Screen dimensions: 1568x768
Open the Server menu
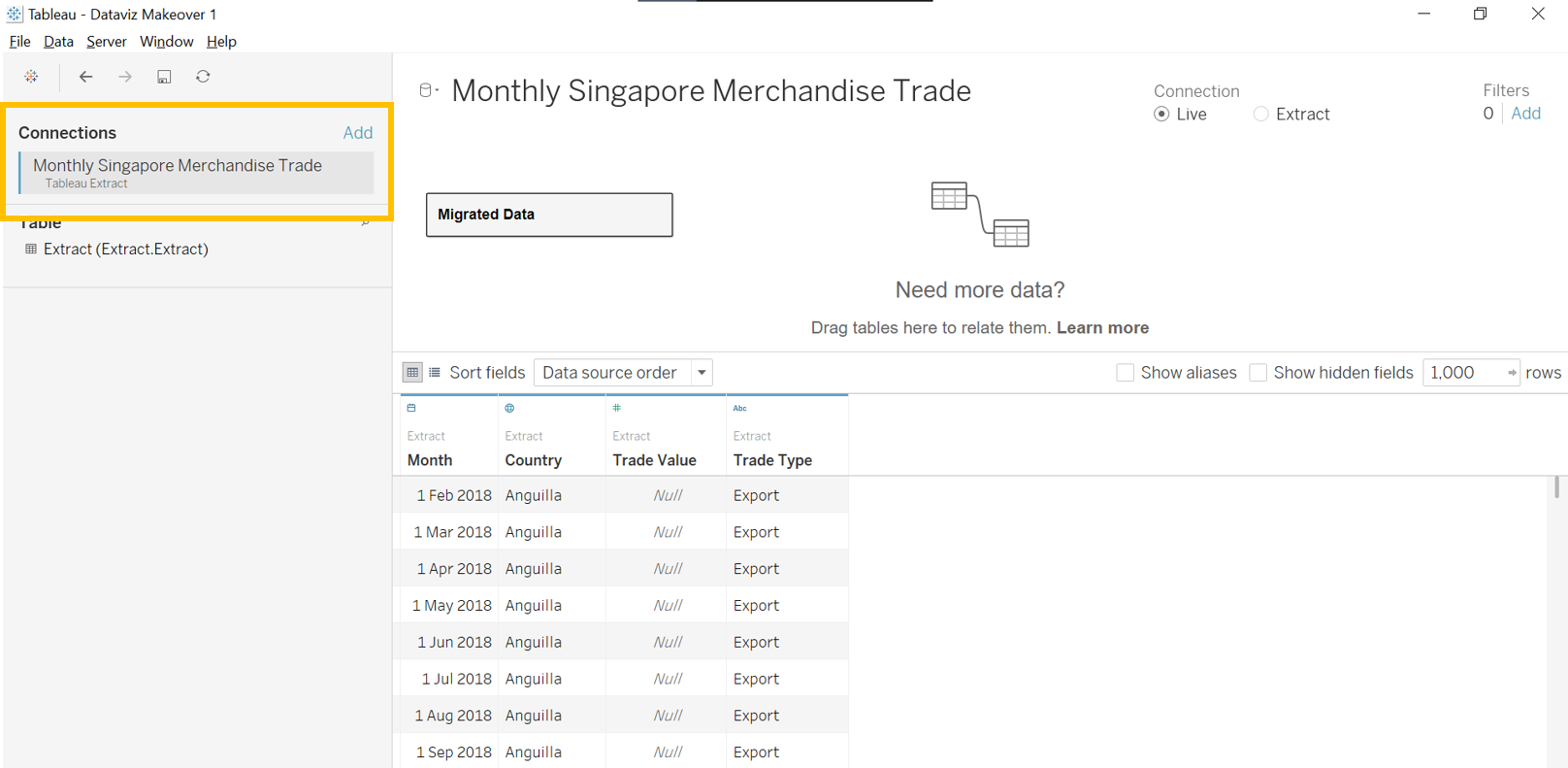point(106,42)
